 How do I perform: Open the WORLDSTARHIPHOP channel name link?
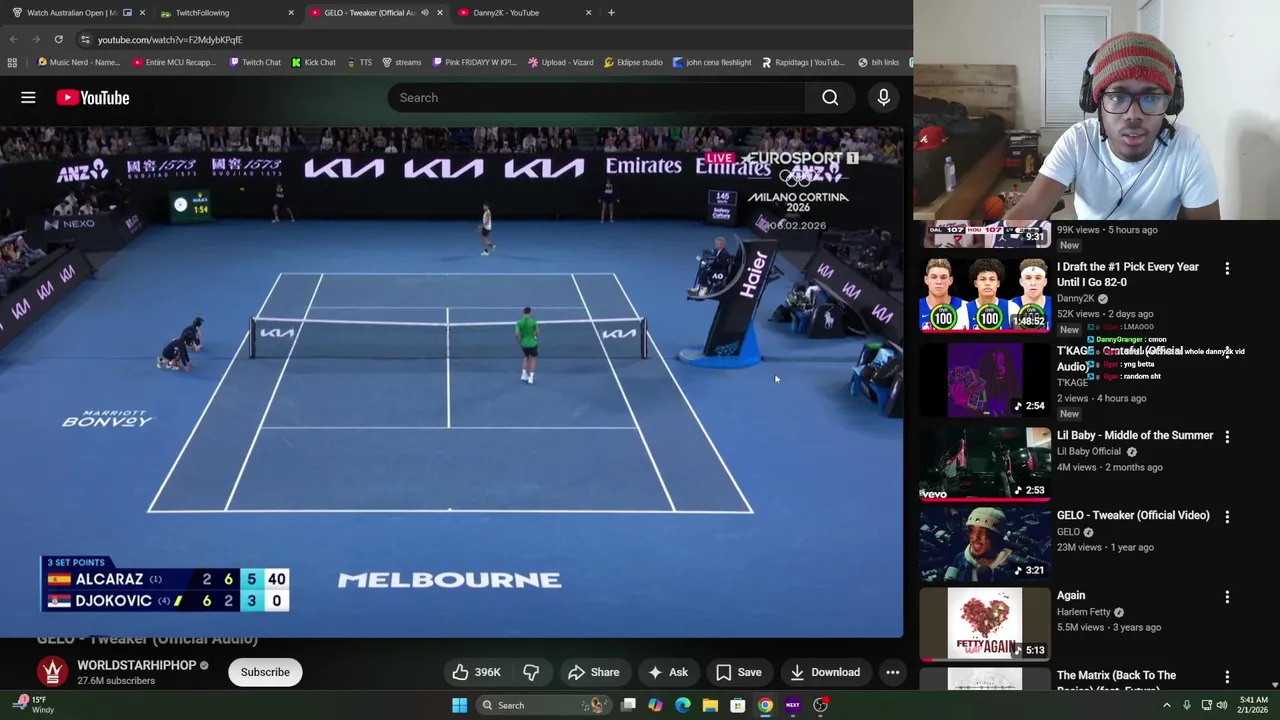point(136,665)
